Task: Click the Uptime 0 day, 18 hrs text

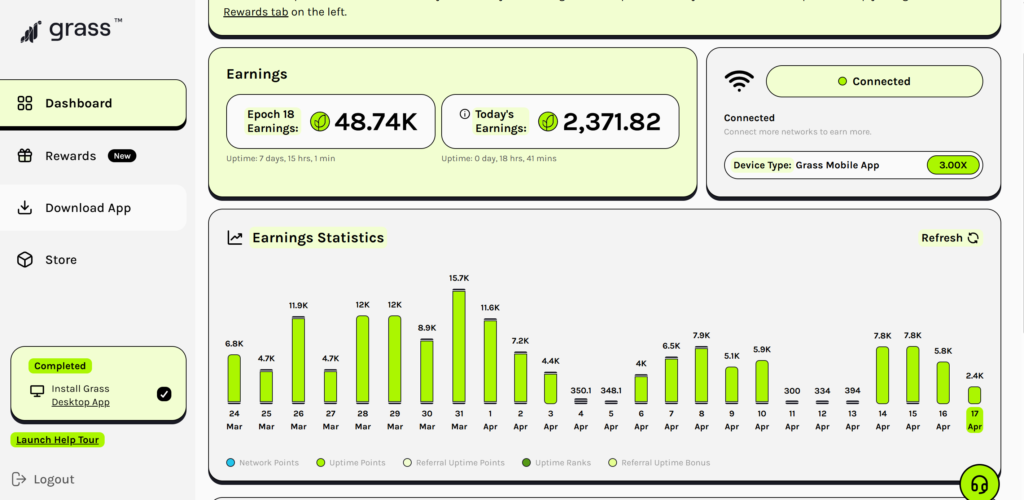Action: [x=499, y=159]
